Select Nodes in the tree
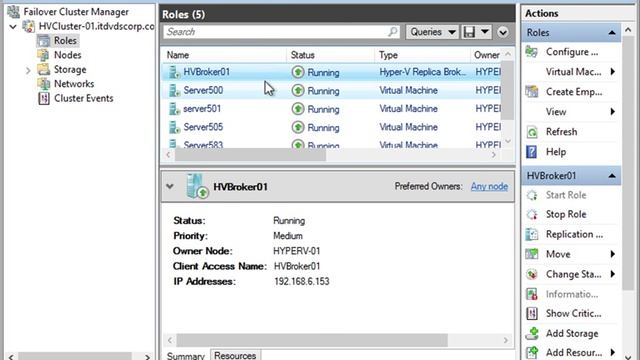Image resolution: width=640 pixels, height=360 pixels. 68,55
